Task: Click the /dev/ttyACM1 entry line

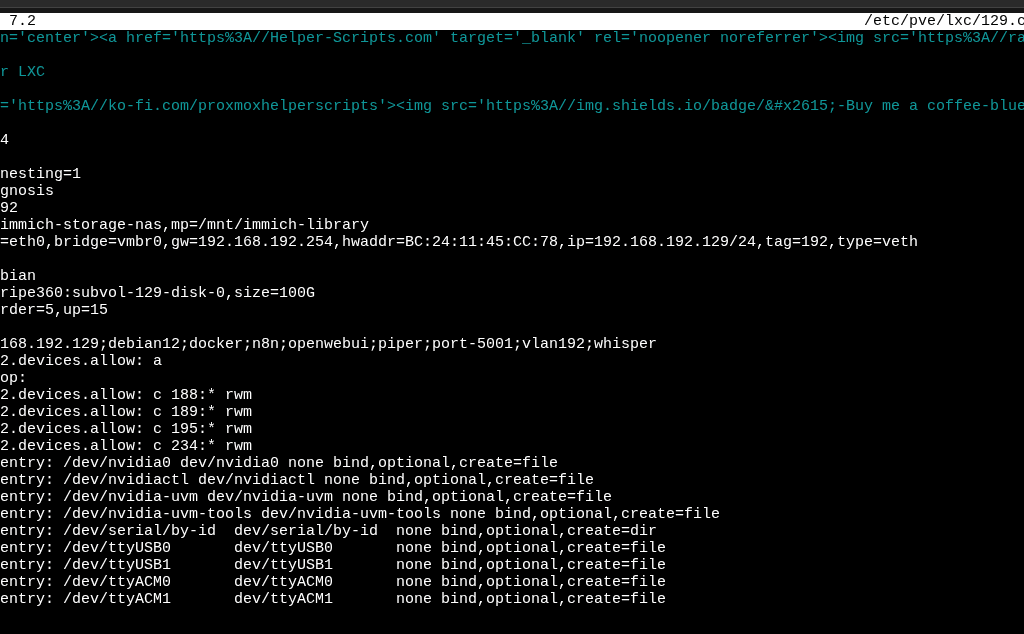Action: pos(332,599)
